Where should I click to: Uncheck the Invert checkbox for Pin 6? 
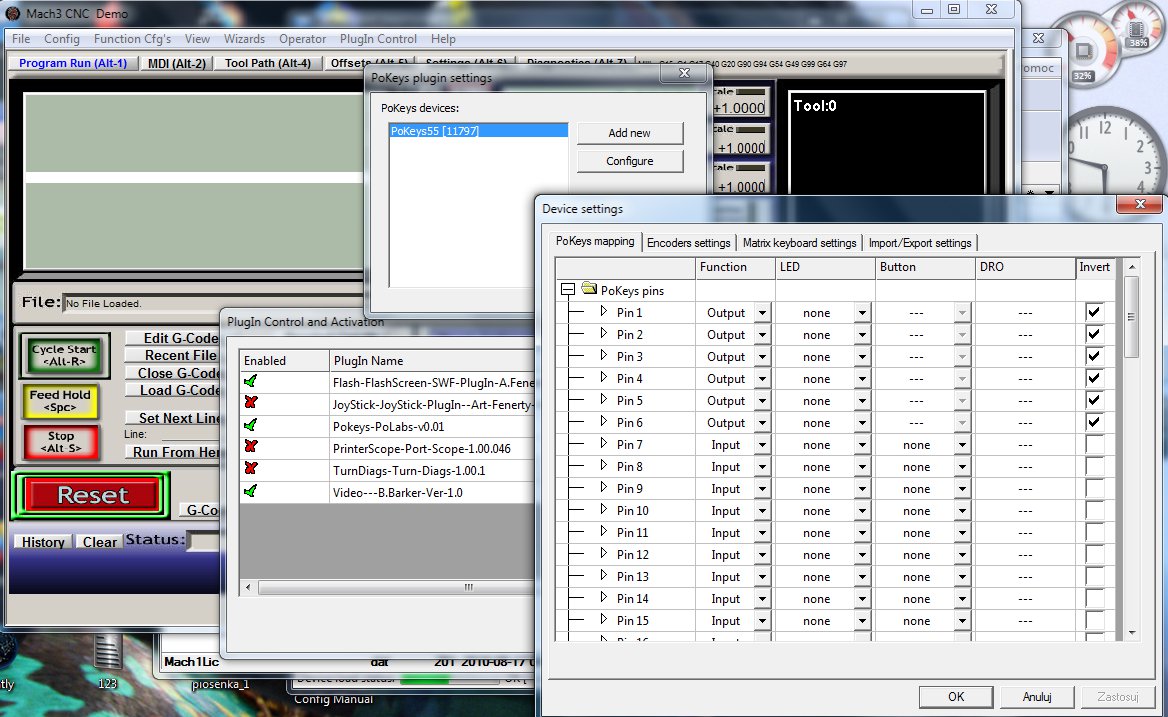point(1094,422)
